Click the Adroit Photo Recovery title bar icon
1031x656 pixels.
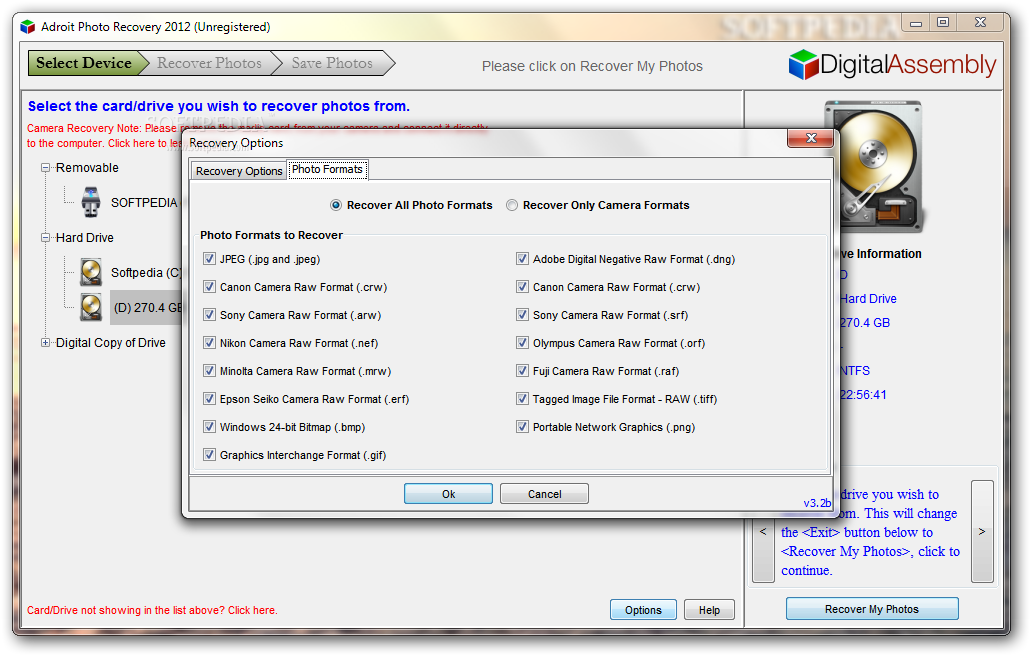click(x=27, y=27)
